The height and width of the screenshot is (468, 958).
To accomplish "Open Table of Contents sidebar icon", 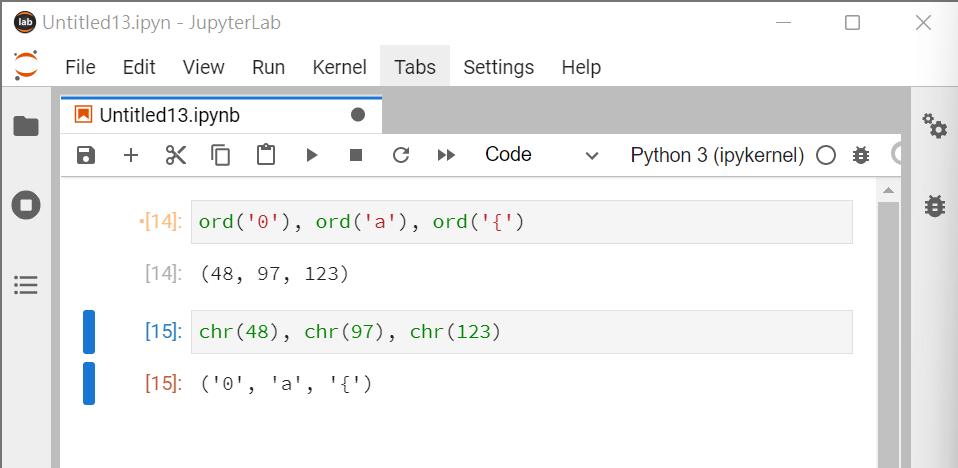I will [x=26, y=285].
